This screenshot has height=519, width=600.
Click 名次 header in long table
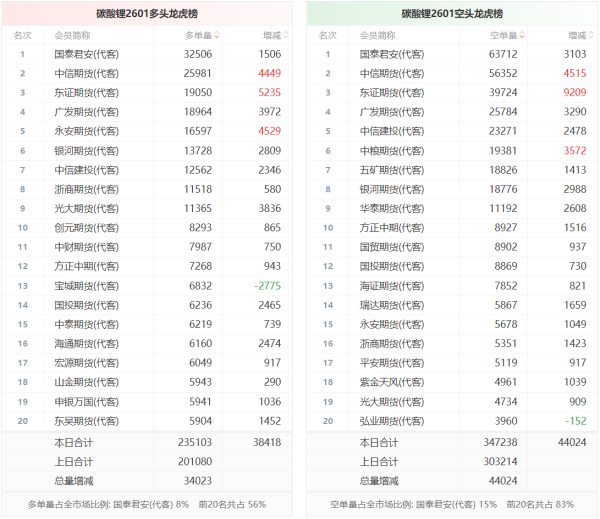23,36
